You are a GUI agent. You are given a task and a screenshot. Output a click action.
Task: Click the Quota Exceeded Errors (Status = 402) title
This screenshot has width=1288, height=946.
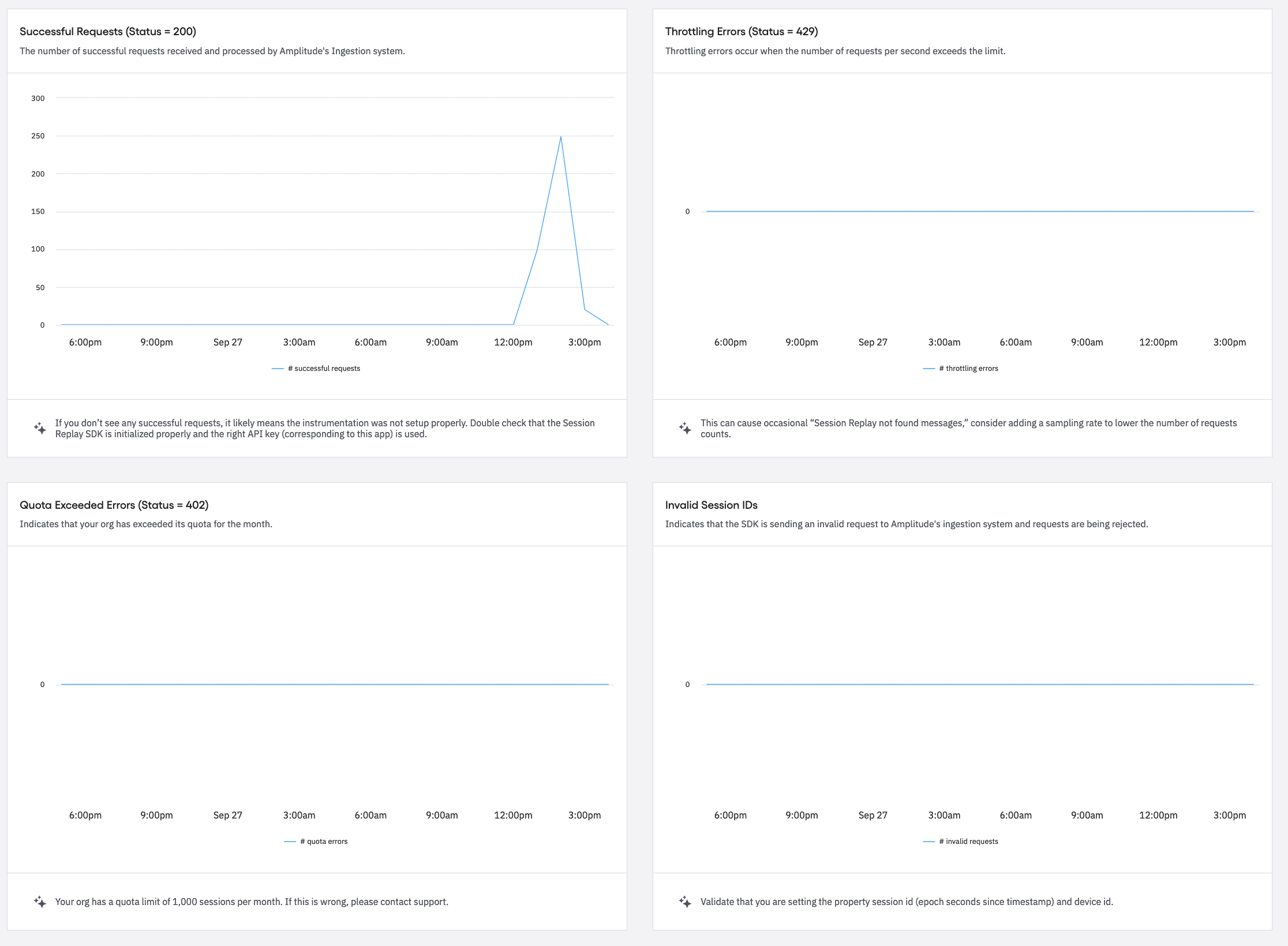tap(114, 505)
